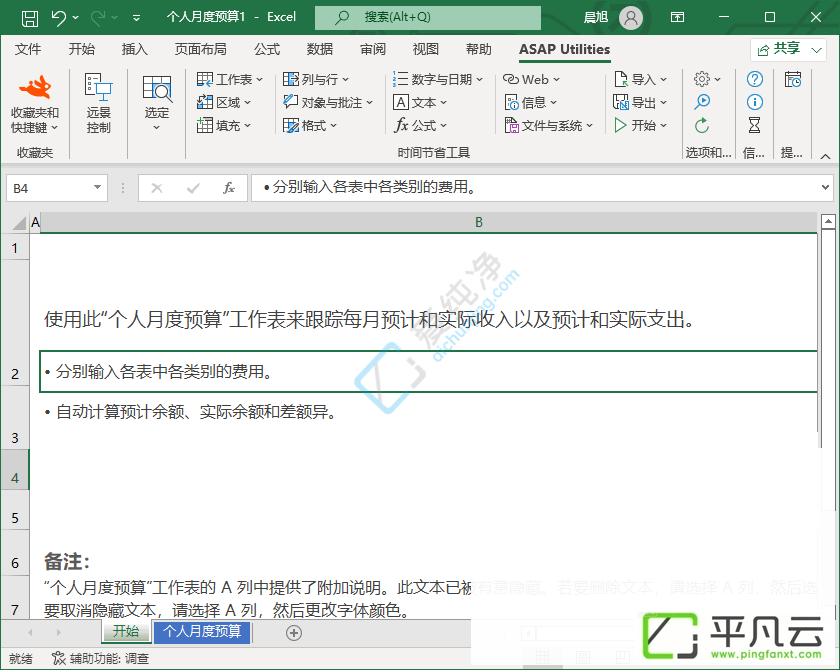Switch to the 数据 ribbon tab
This screenshot has height=670, width=840.
click(320, 49)
